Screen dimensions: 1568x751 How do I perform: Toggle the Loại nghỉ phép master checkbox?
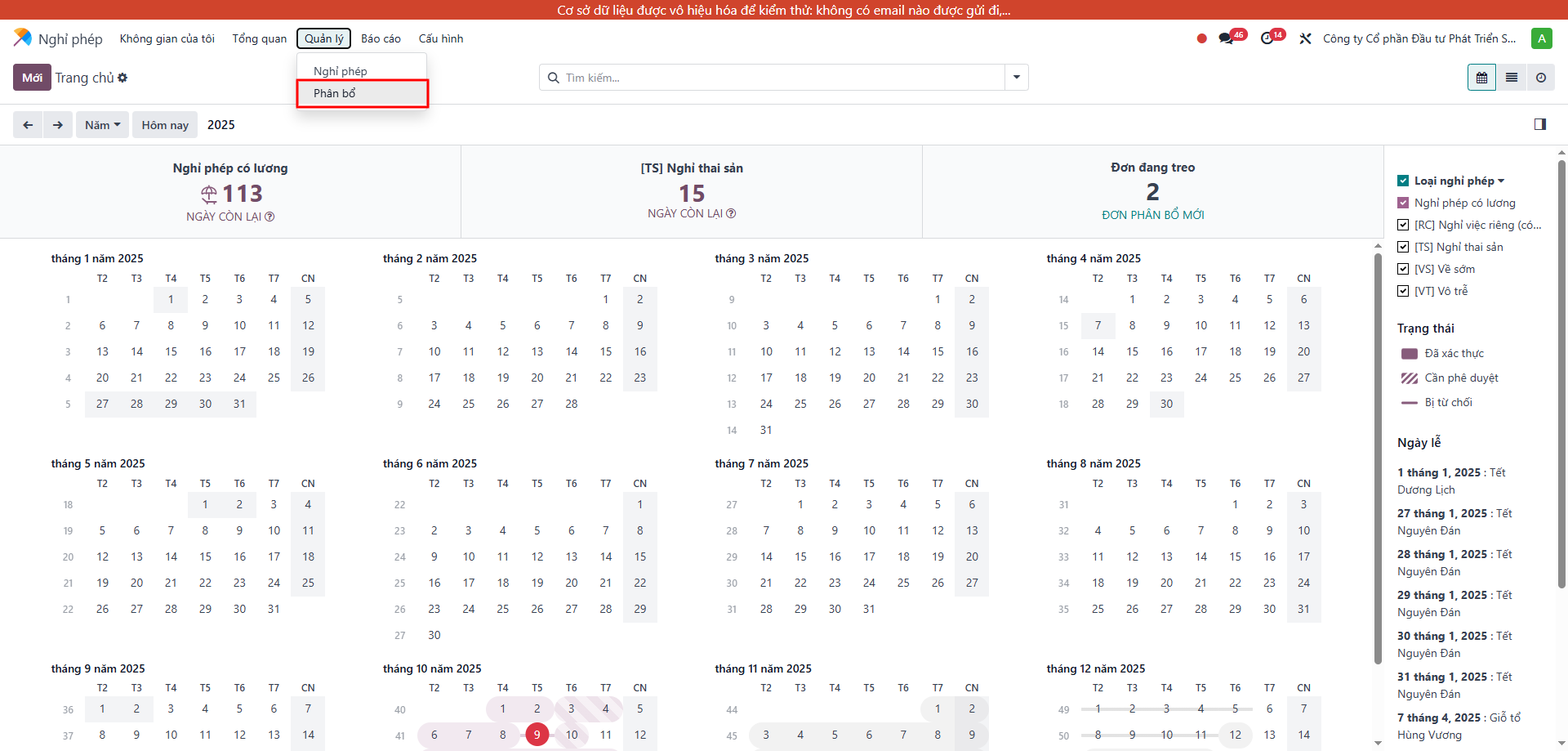tap(1403, 181)
